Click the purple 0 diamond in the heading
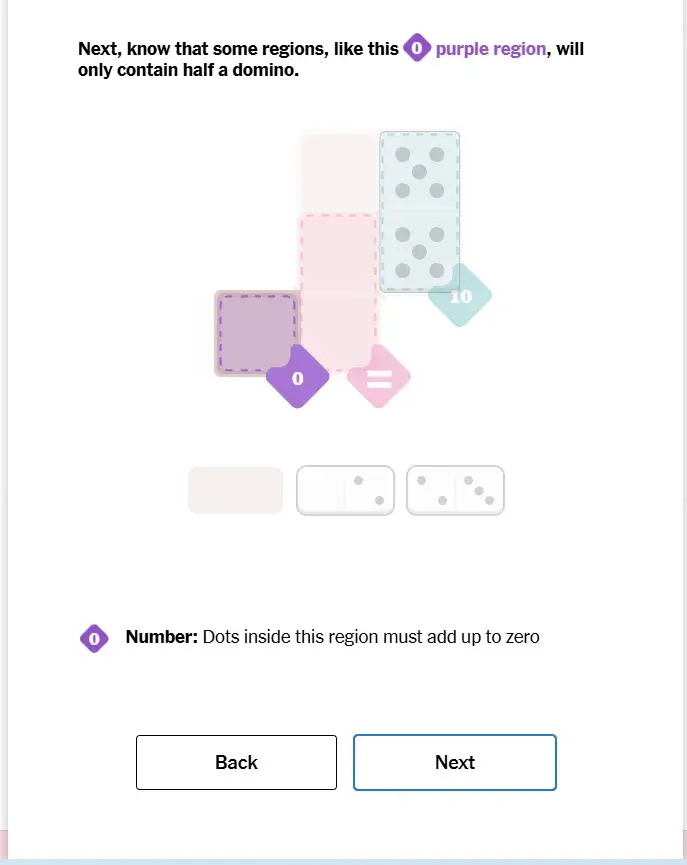This screenshot has height=865, width=687. tap(417, 48)
